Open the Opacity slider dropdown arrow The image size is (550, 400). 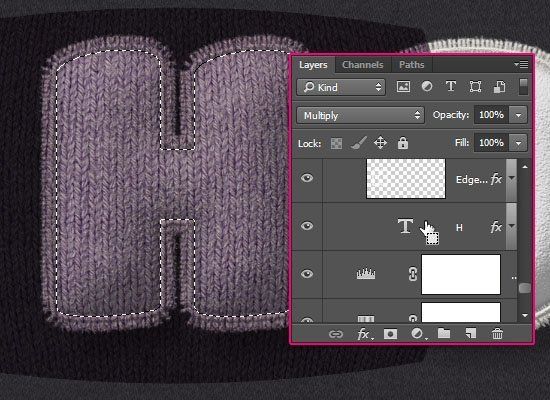click(x=518, y=115)
